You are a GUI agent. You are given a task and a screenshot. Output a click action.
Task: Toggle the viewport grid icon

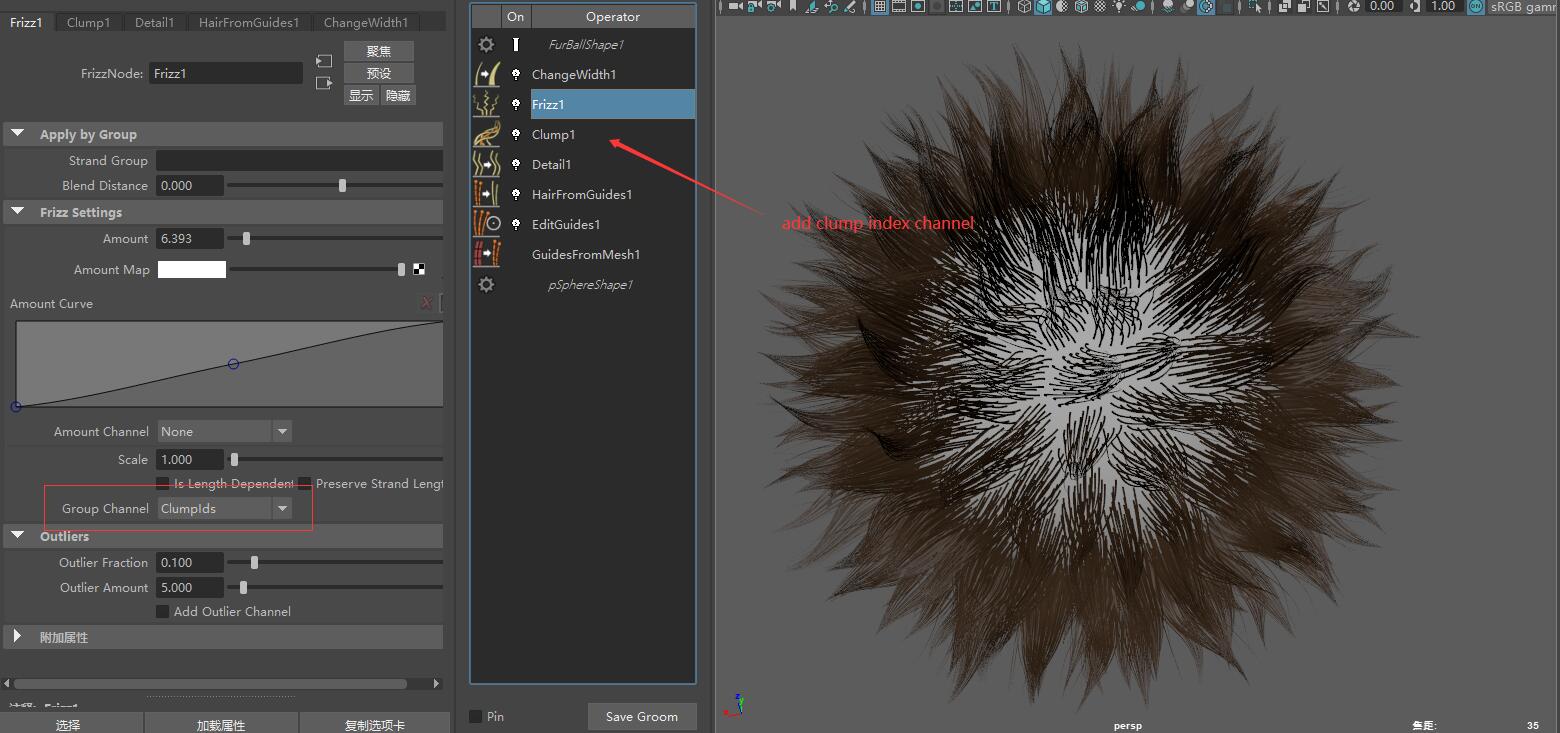click(x=880, y=7)
